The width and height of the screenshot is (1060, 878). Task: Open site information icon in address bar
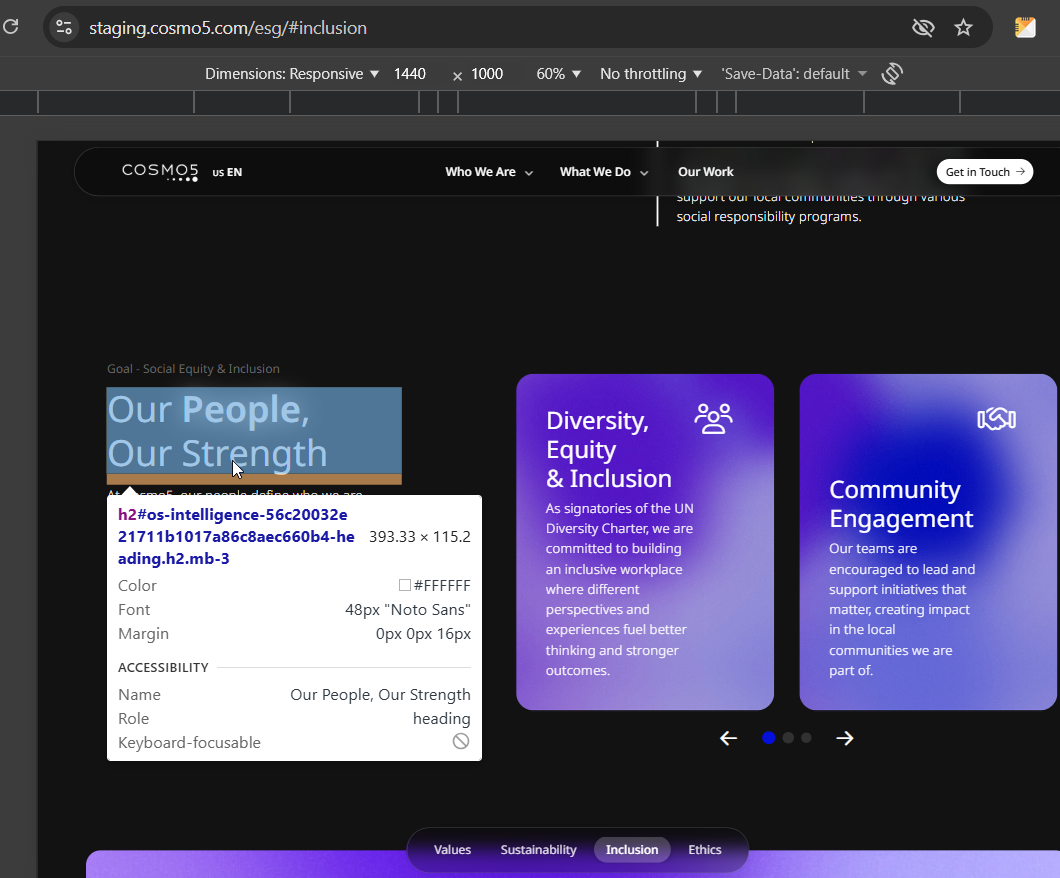(64, 28)
